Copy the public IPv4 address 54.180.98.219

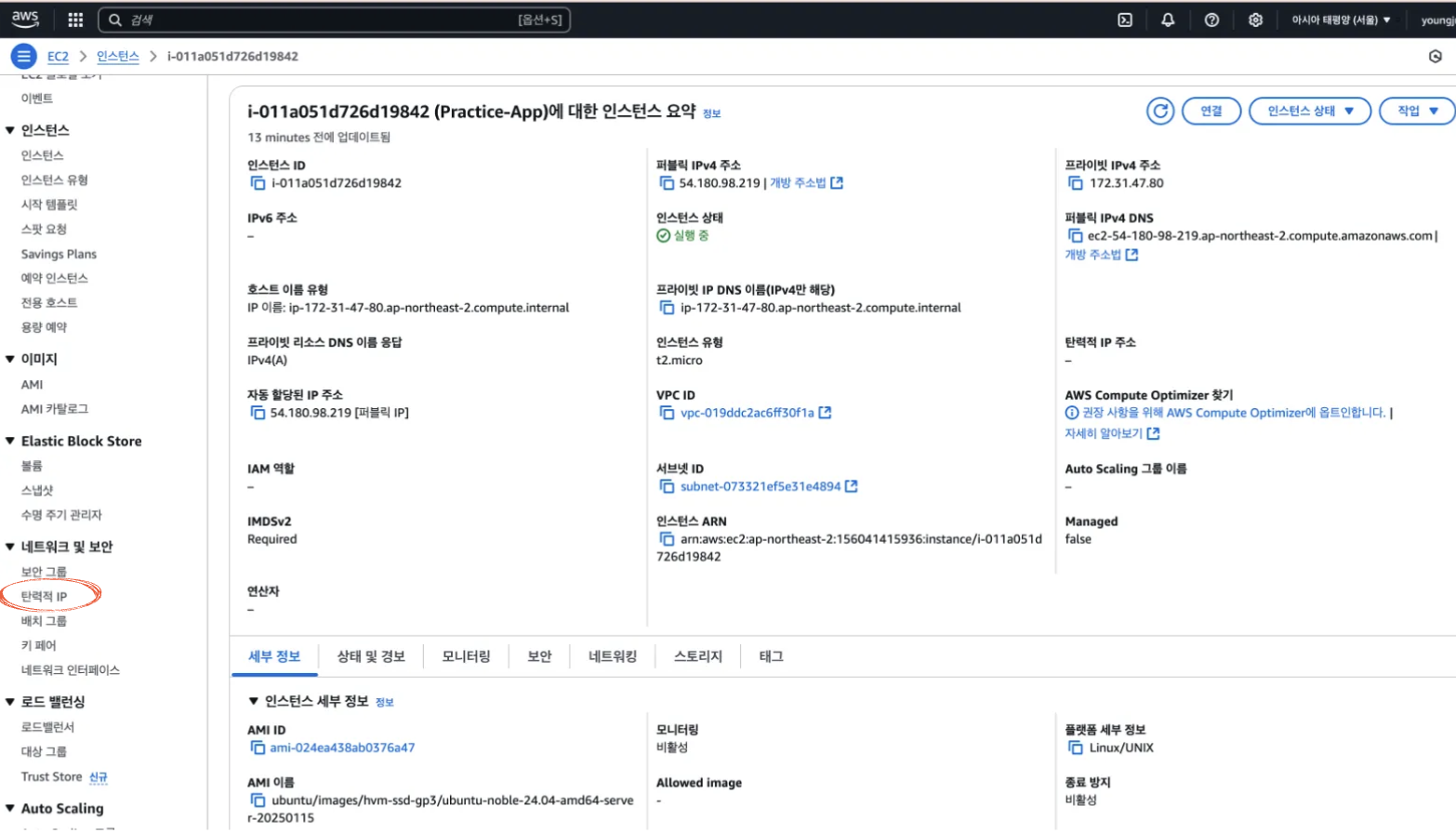click(667, 183)
